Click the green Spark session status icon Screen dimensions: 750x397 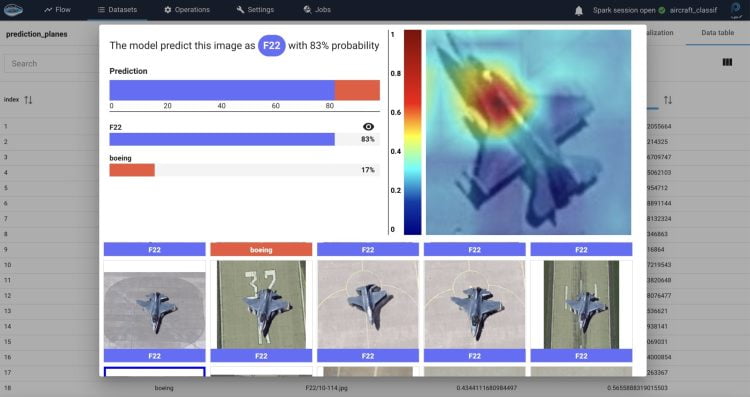pos(662,10)
